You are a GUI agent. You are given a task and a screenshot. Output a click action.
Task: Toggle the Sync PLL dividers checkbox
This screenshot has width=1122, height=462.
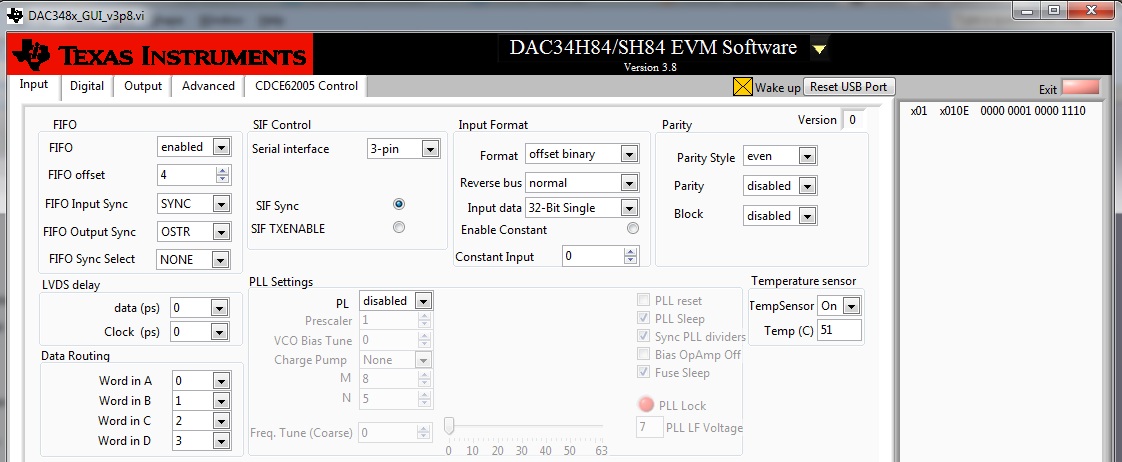pos(643,336)
